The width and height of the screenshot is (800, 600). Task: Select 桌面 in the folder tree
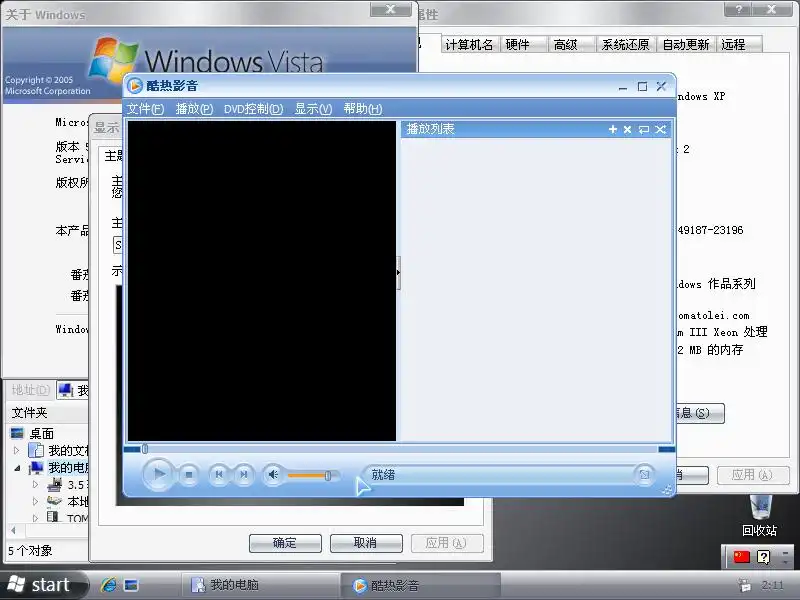click(41, 434)
